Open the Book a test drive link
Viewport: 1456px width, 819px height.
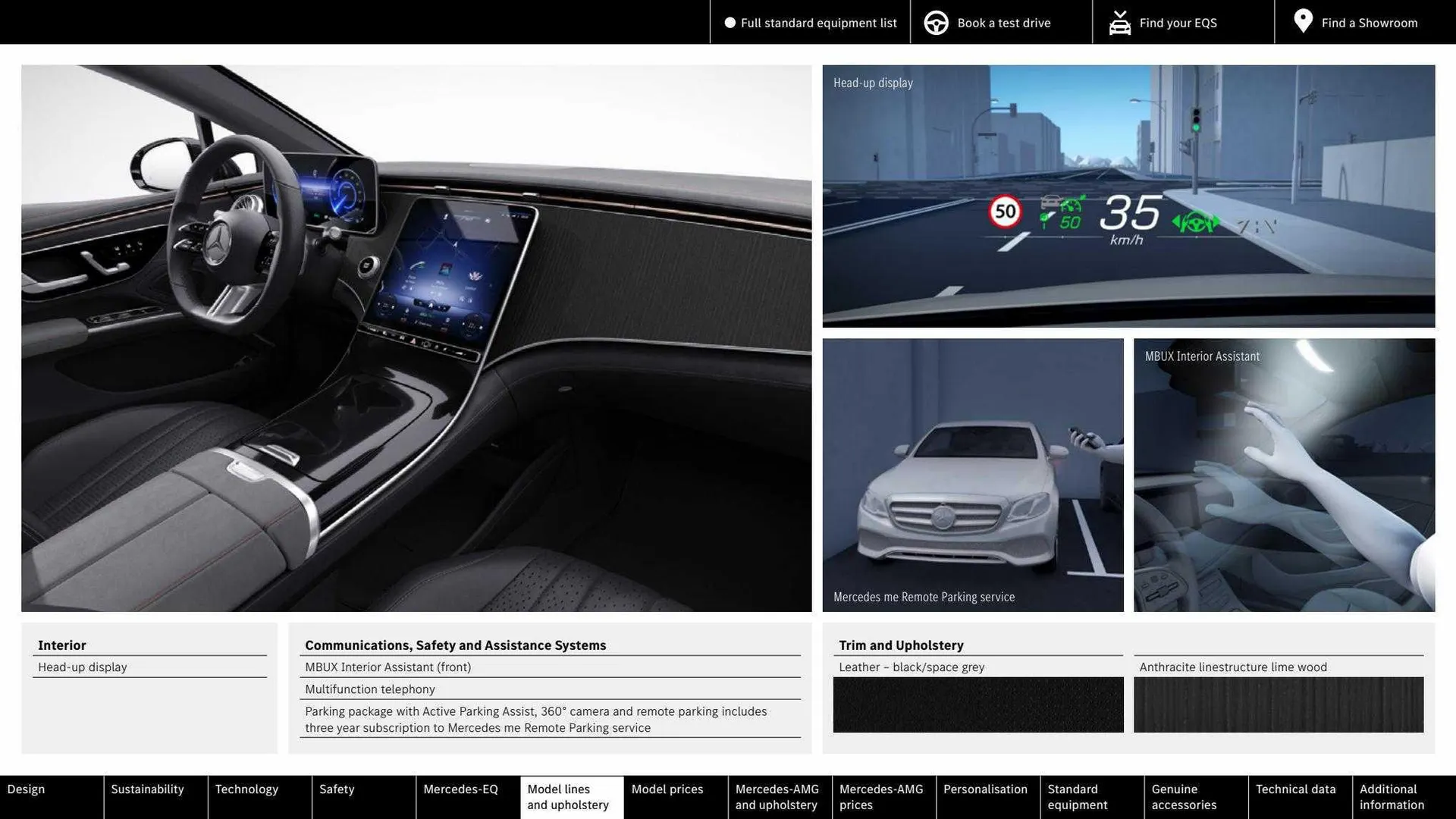[x=1003, y=23]
